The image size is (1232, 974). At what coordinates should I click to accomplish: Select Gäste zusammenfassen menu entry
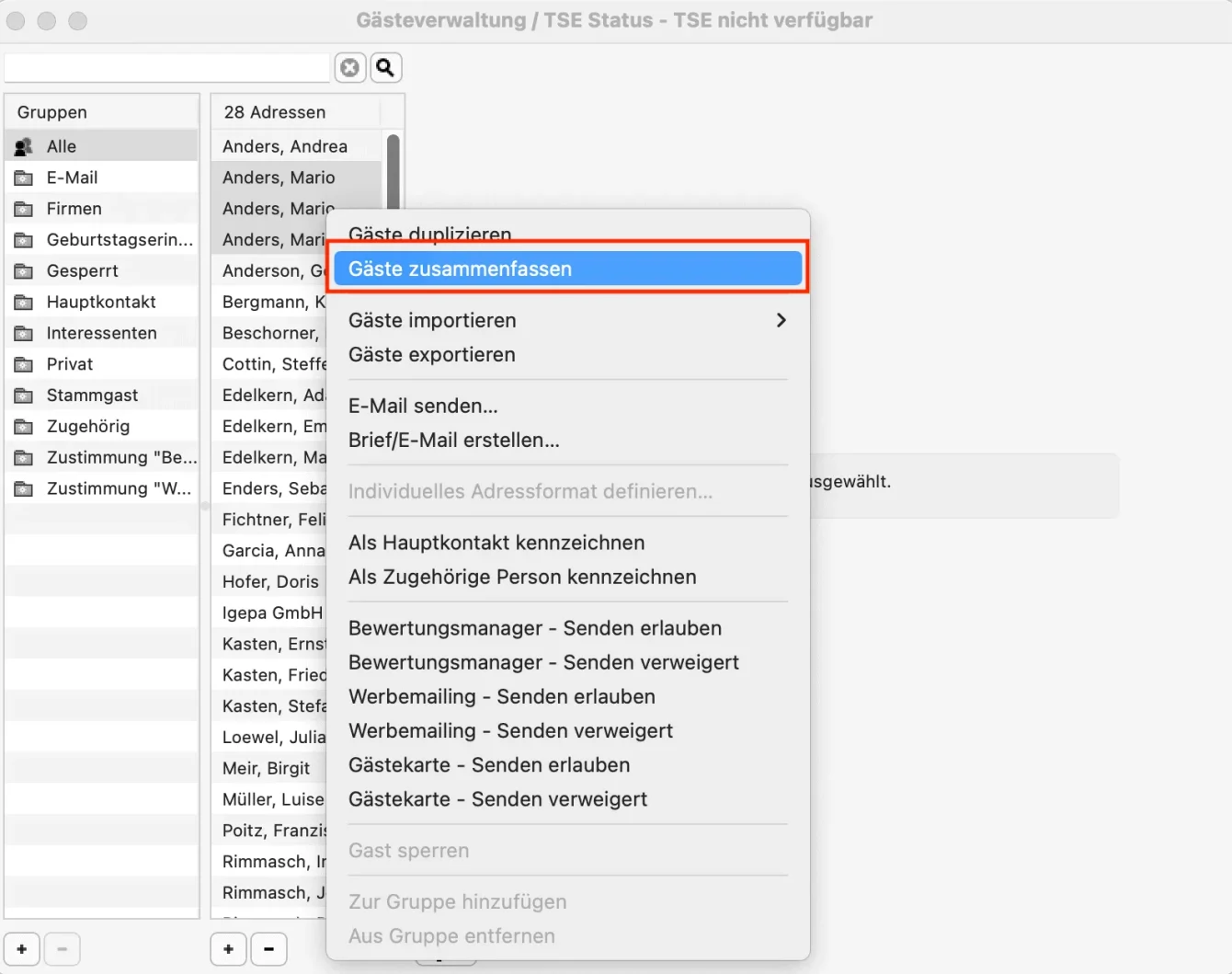click(567, 269)
